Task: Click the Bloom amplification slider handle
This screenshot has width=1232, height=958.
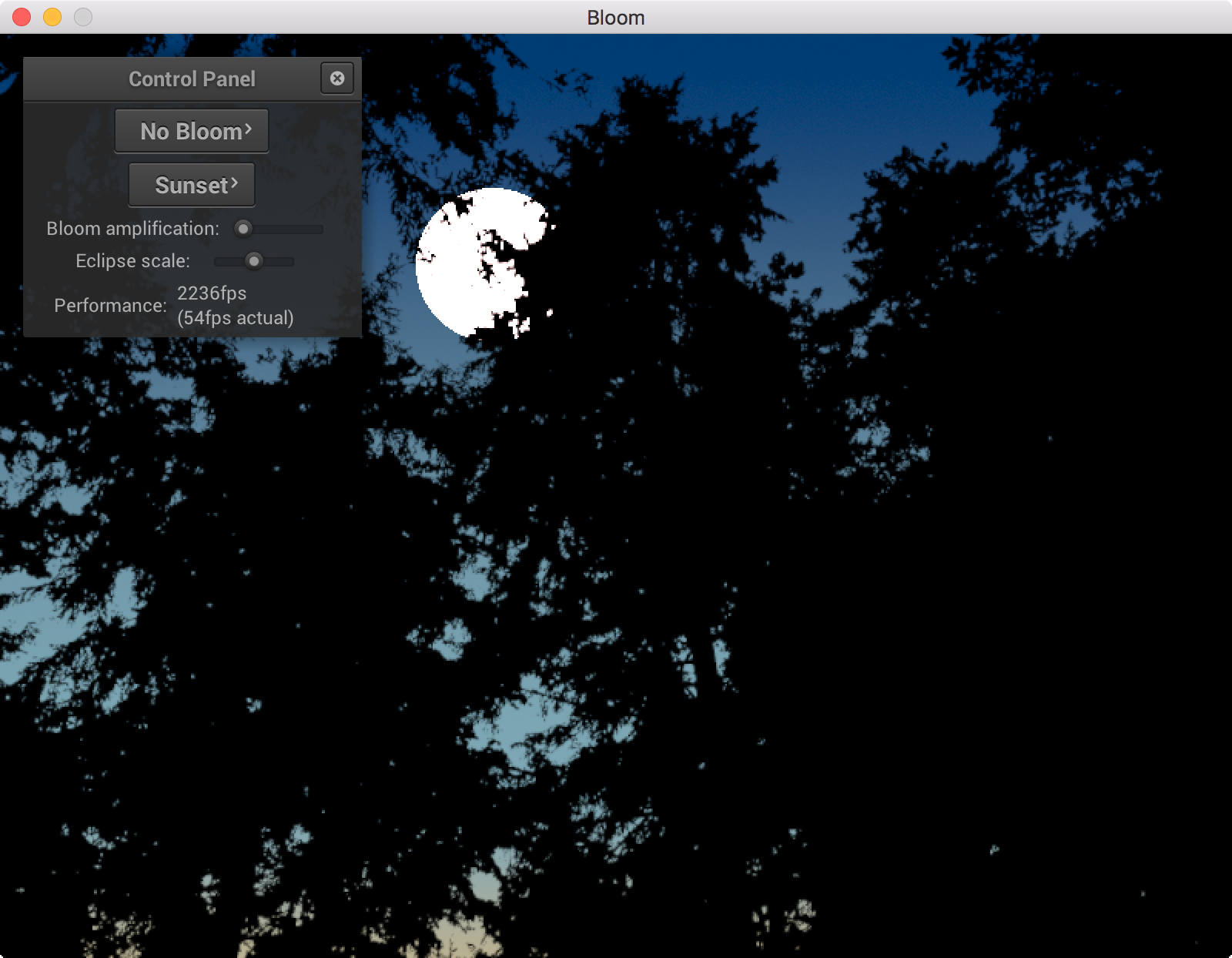Action: tap(243, 229)
